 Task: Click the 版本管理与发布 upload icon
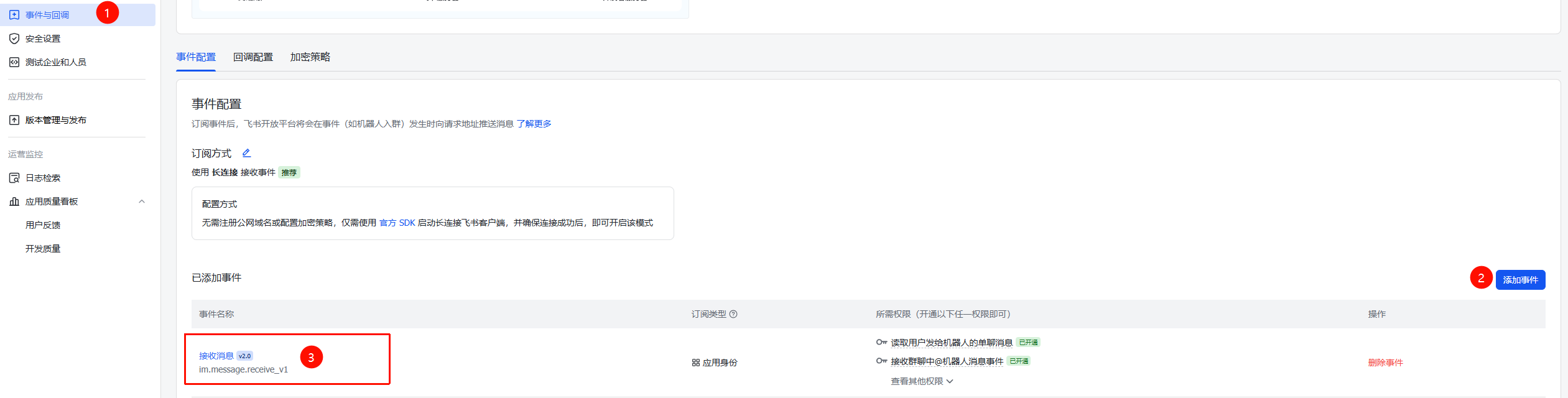pos(14,120)
